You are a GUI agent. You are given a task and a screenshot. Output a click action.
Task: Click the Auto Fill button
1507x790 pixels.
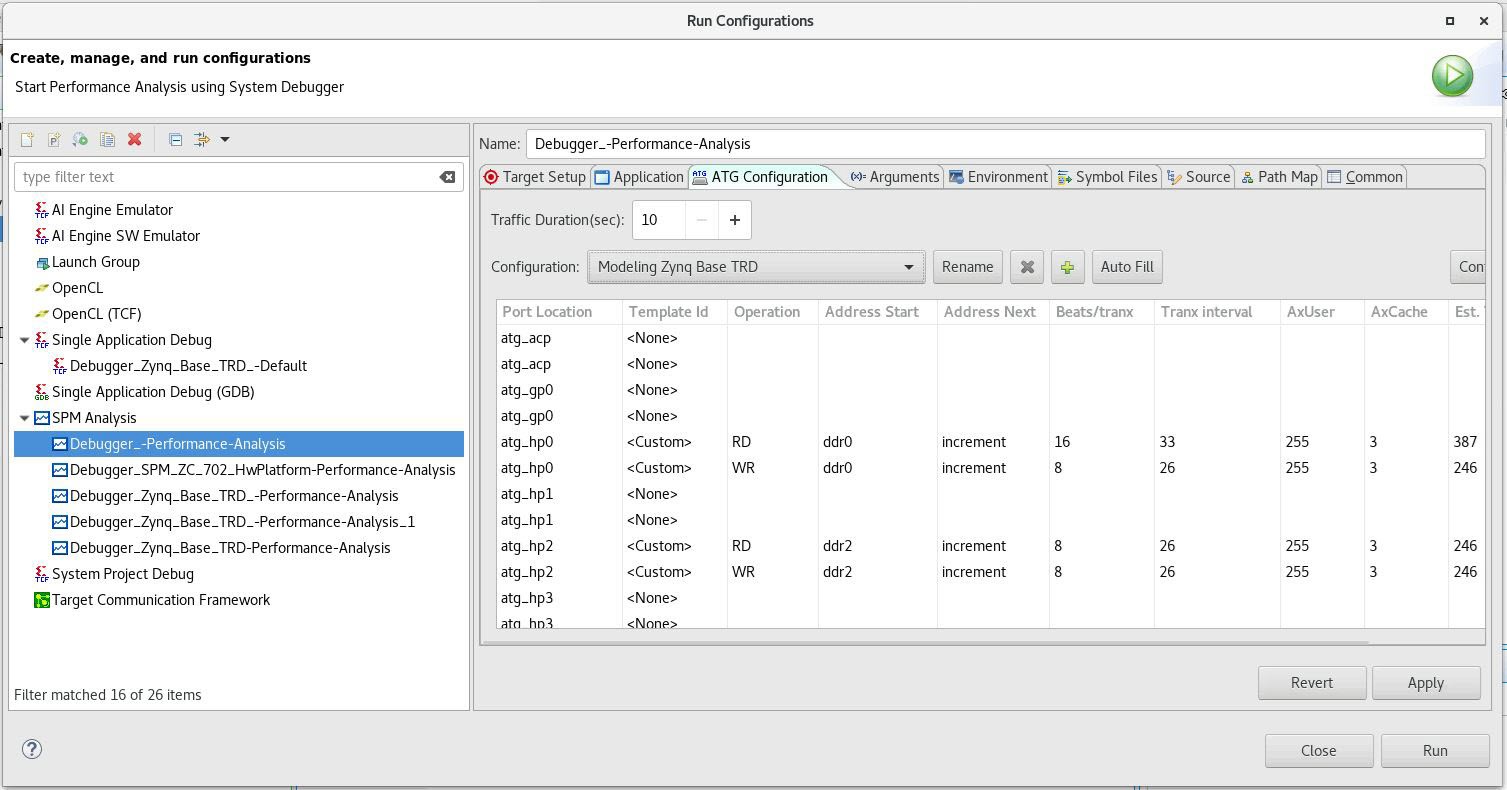tap(1126, 266)
